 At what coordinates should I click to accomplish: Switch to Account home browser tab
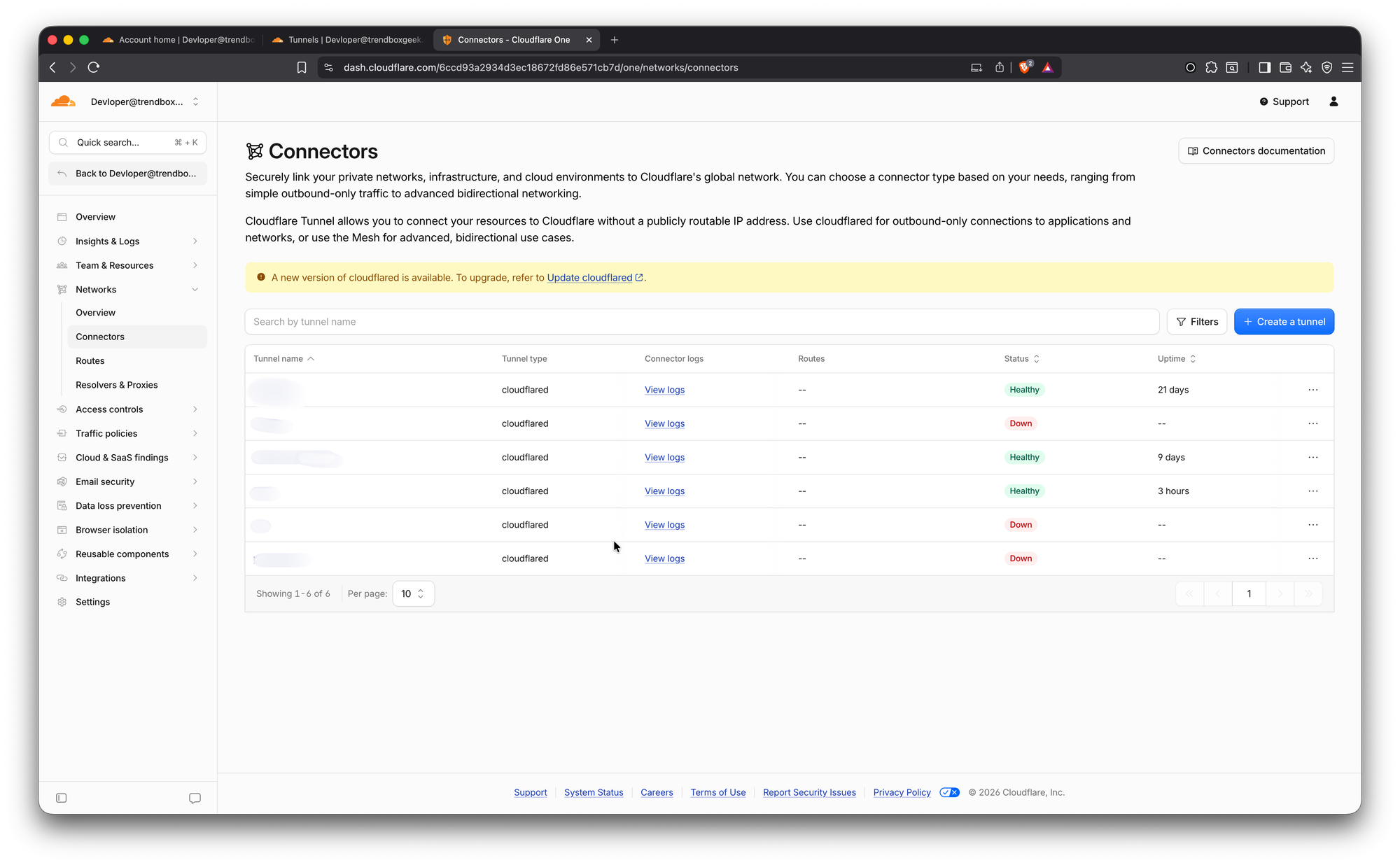tap(178, 40)
